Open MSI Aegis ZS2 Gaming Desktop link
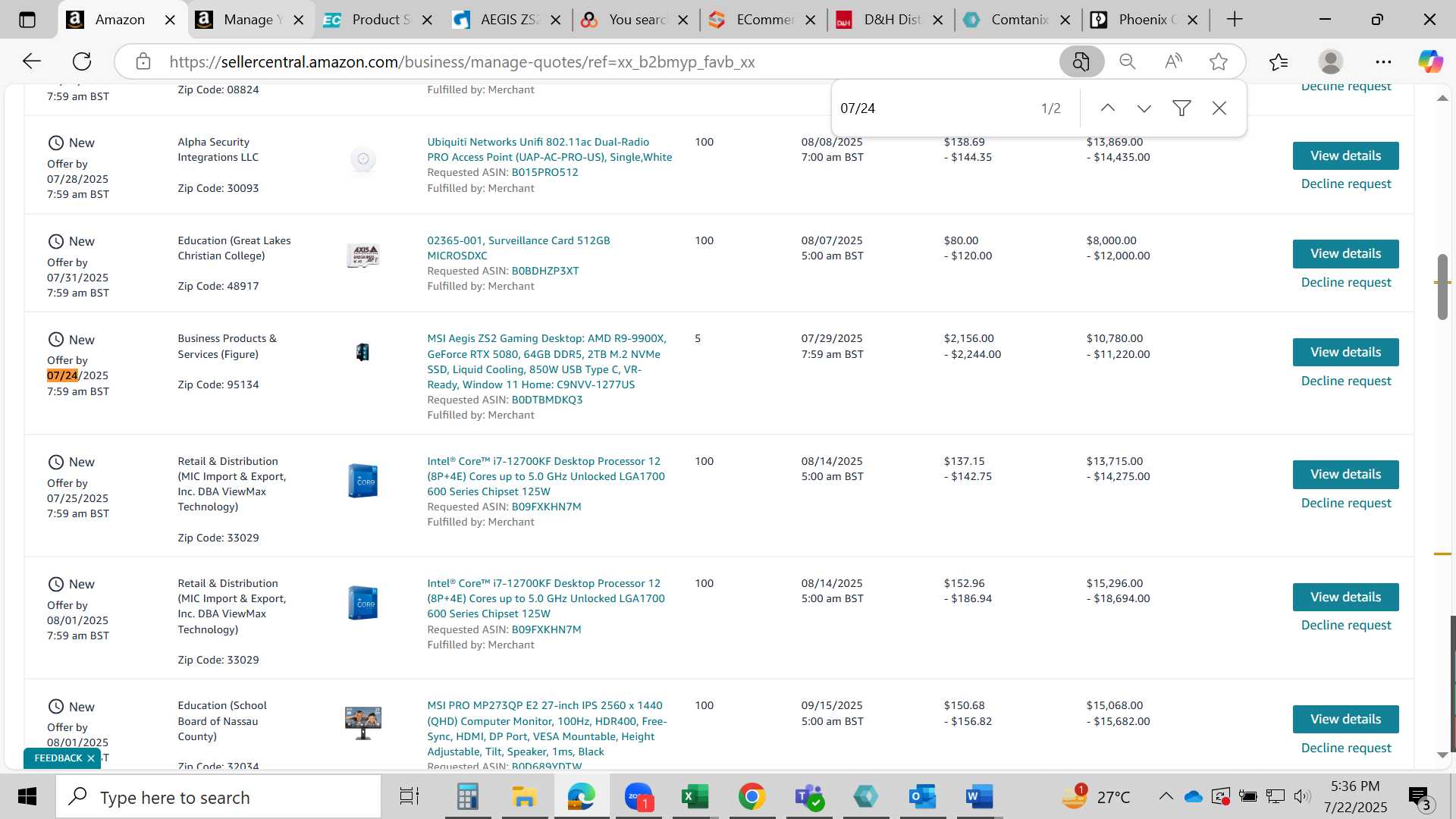1456x819 pixels. [x=547, y=362]
